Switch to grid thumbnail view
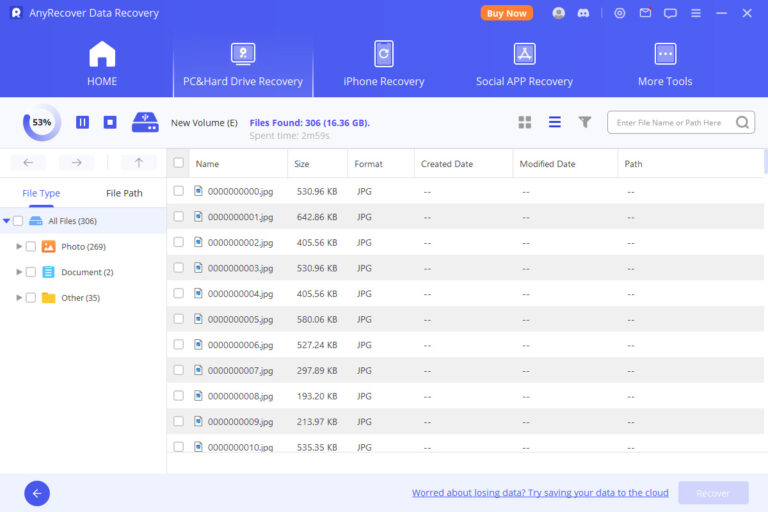This screenshot has height=512, width=768. click(525, 122)
